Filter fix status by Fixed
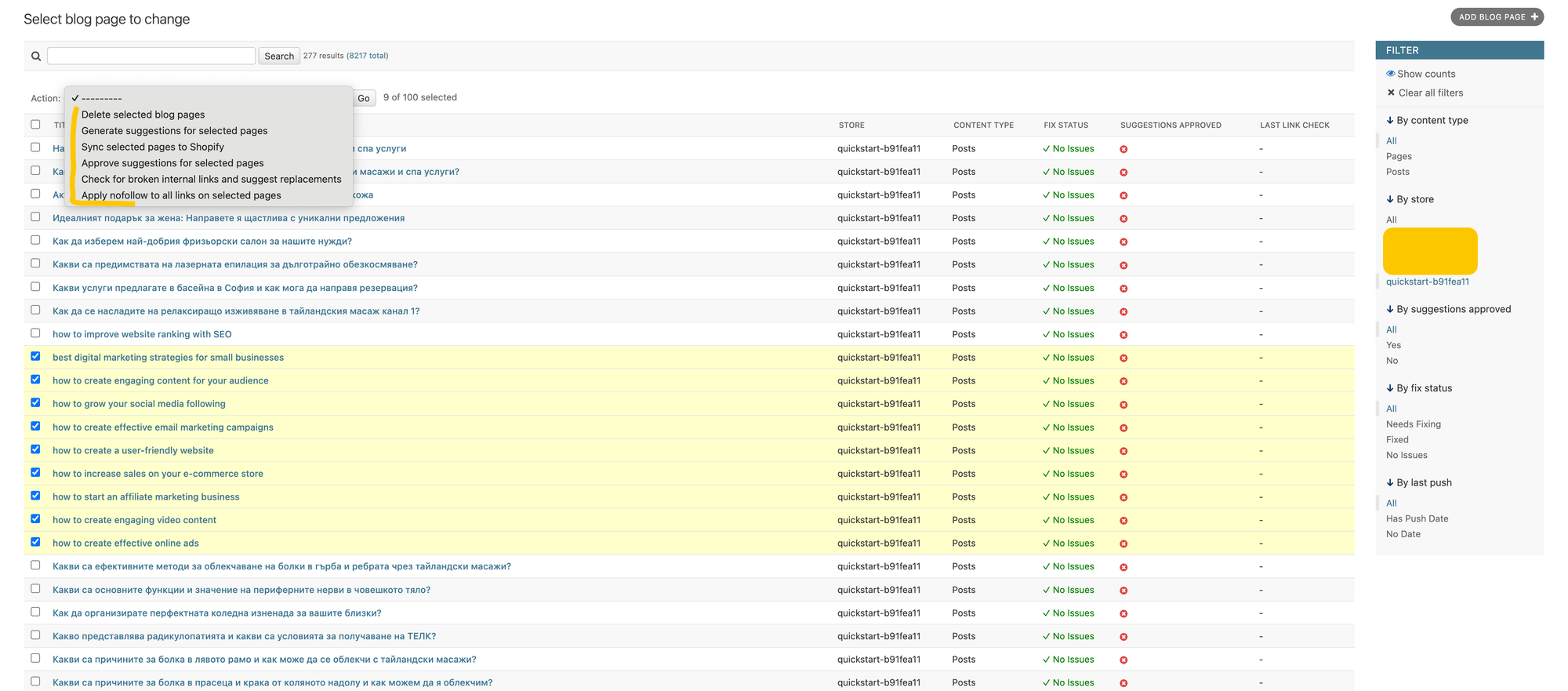The image size is (1568, 691). 1397,440
